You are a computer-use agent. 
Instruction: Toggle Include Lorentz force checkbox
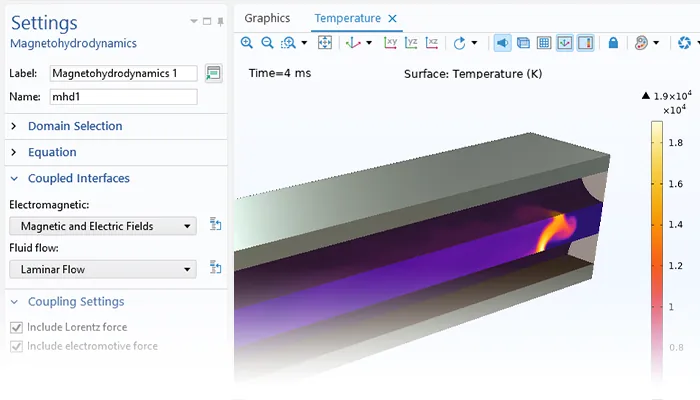(x=15, y=327)
